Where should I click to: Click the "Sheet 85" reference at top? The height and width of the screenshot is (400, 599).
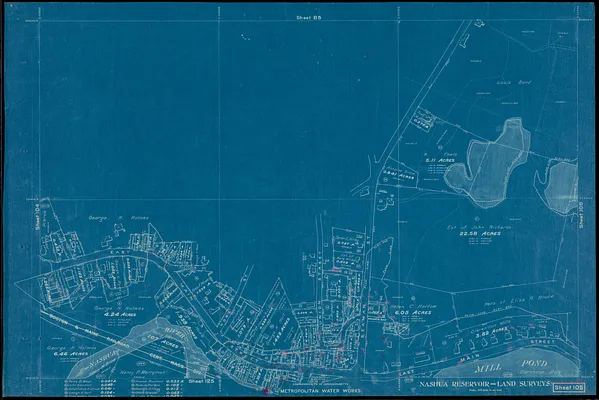coord(309,18)
